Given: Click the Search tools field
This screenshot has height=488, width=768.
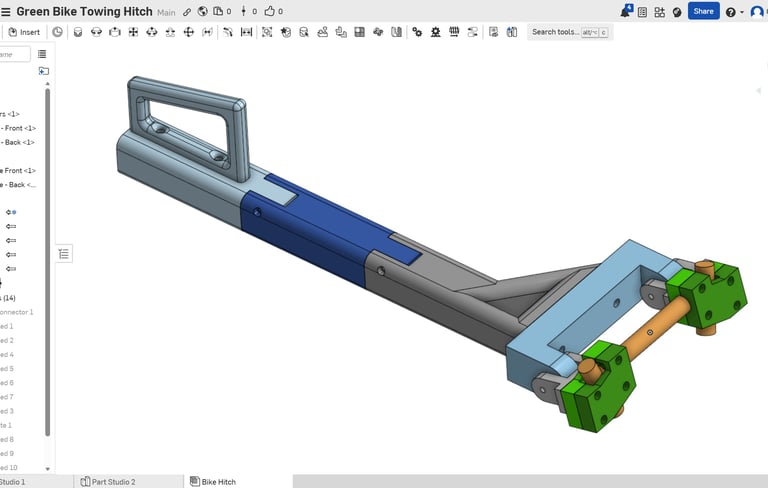Looking at the screenshot, I should point(570,32).
